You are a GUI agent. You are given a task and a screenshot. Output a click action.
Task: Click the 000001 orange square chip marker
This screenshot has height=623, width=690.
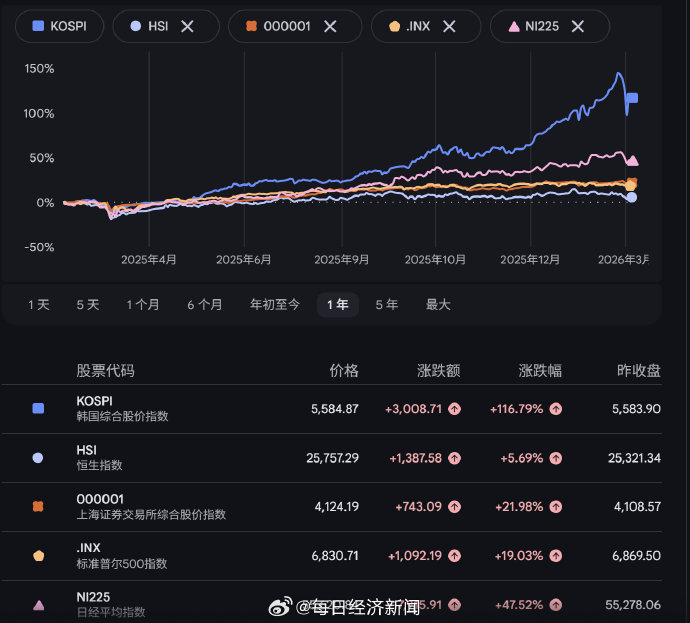[251, 26]
